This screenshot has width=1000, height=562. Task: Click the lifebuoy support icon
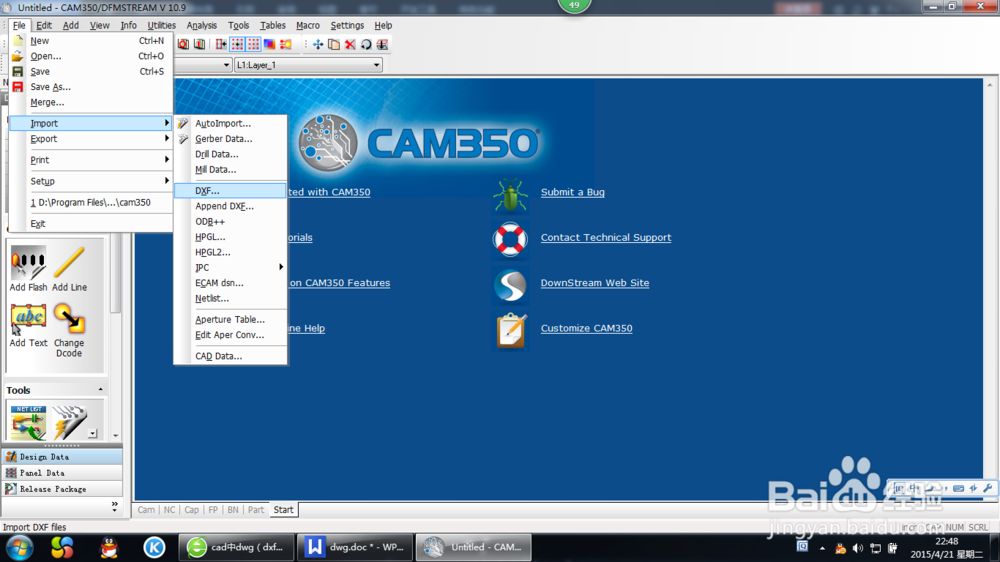[x=510, y=239]
